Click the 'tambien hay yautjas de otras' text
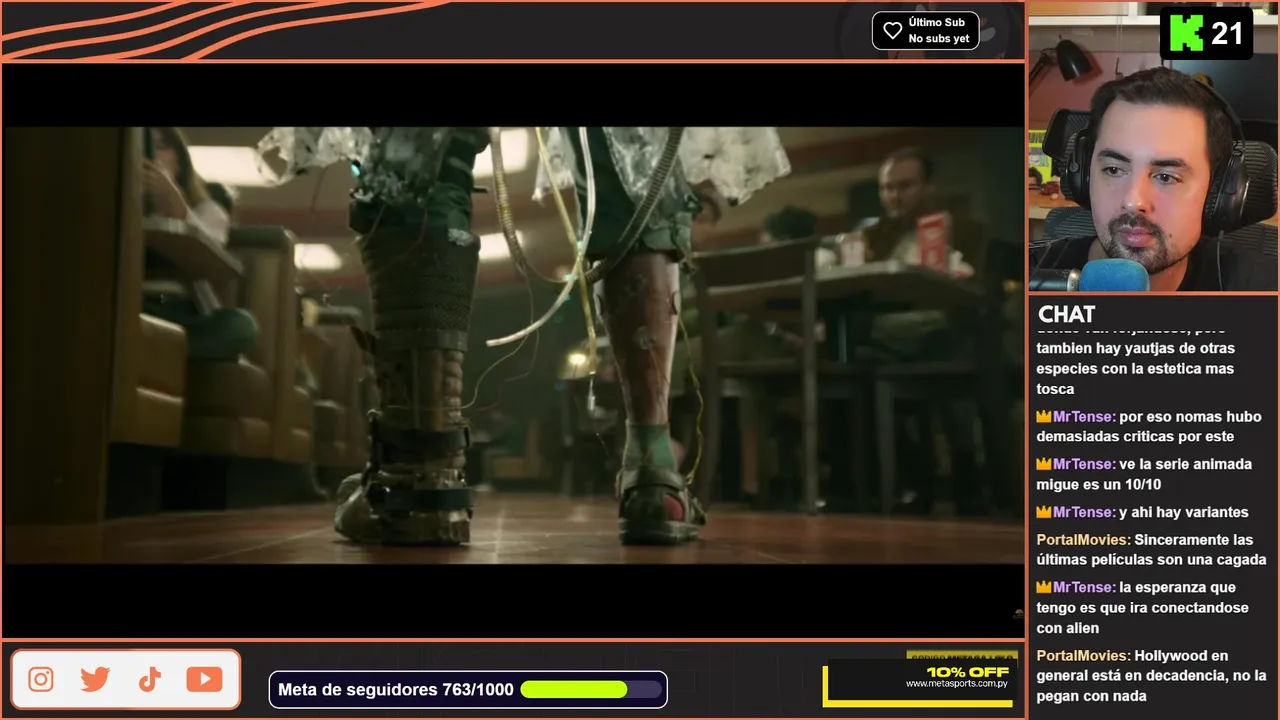 coord(1135,348)
